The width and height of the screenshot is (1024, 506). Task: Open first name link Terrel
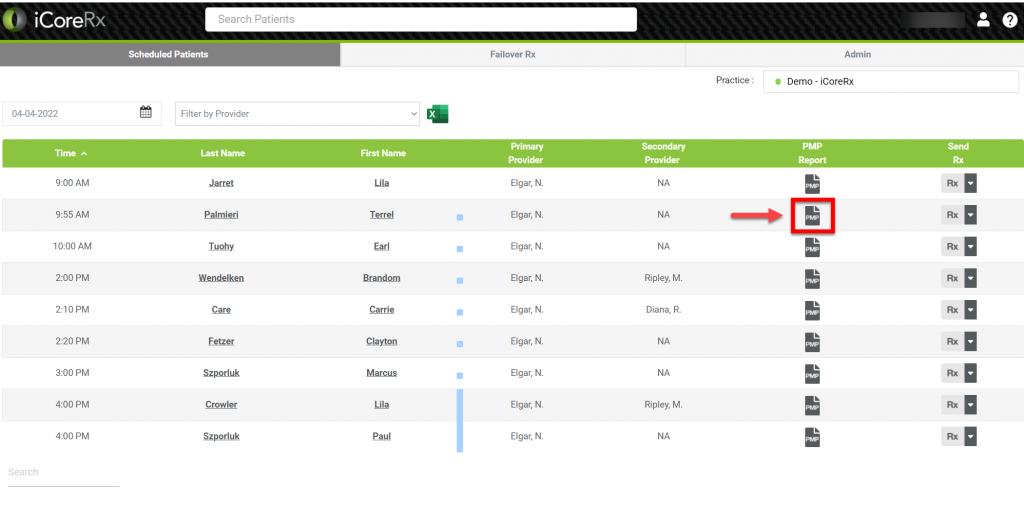[x=382, y=215]
